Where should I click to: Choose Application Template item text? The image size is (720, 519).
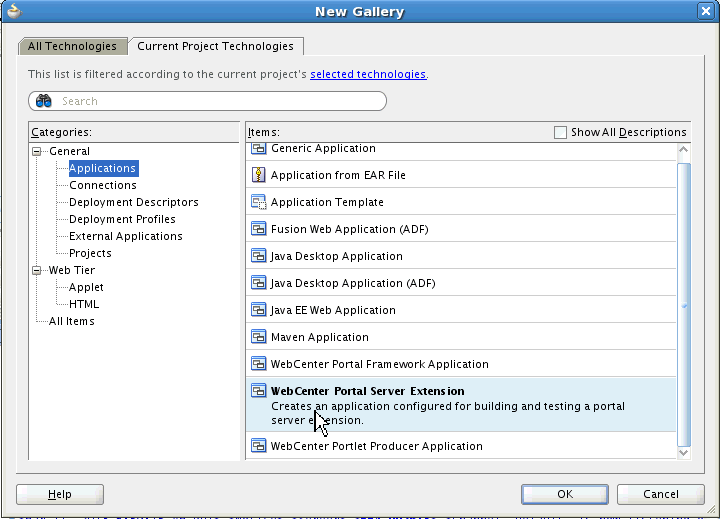327,202
